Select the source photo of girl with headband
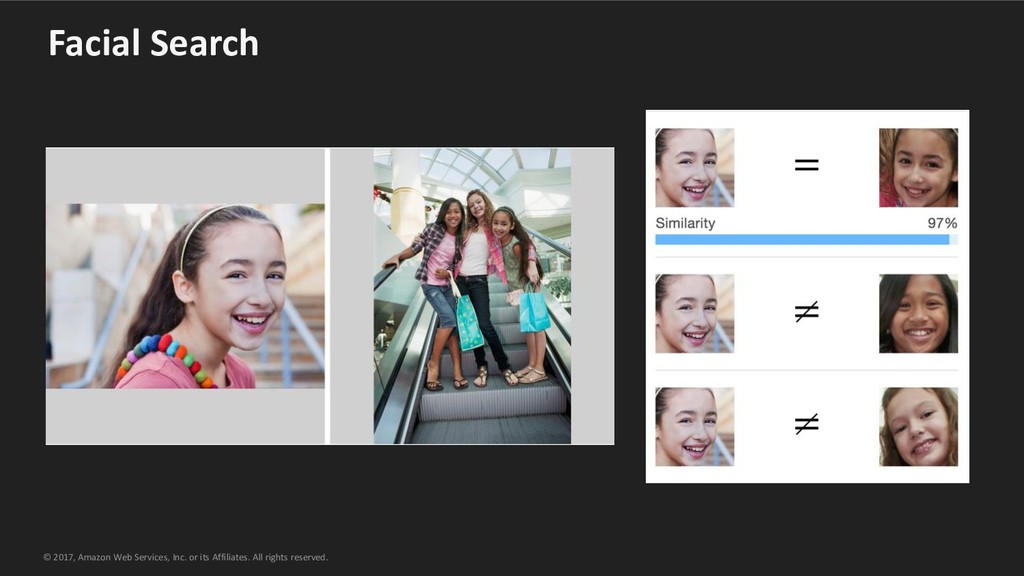The image size is (1024, 576). point(185,296)
